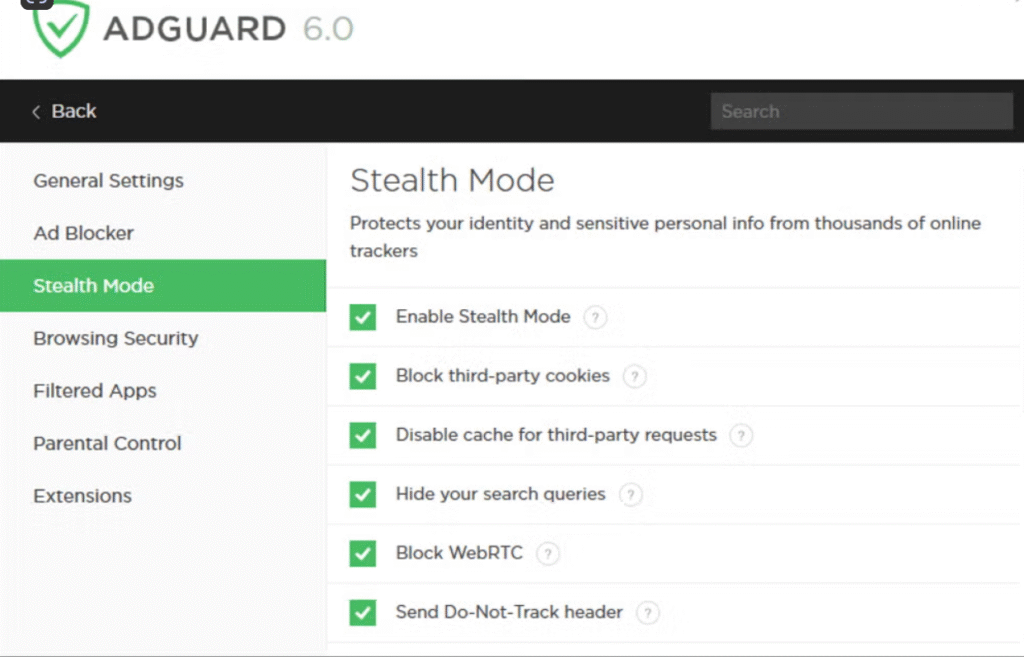Open the Parental Control section
The image size is (1024, 657).
click(107, 443)
